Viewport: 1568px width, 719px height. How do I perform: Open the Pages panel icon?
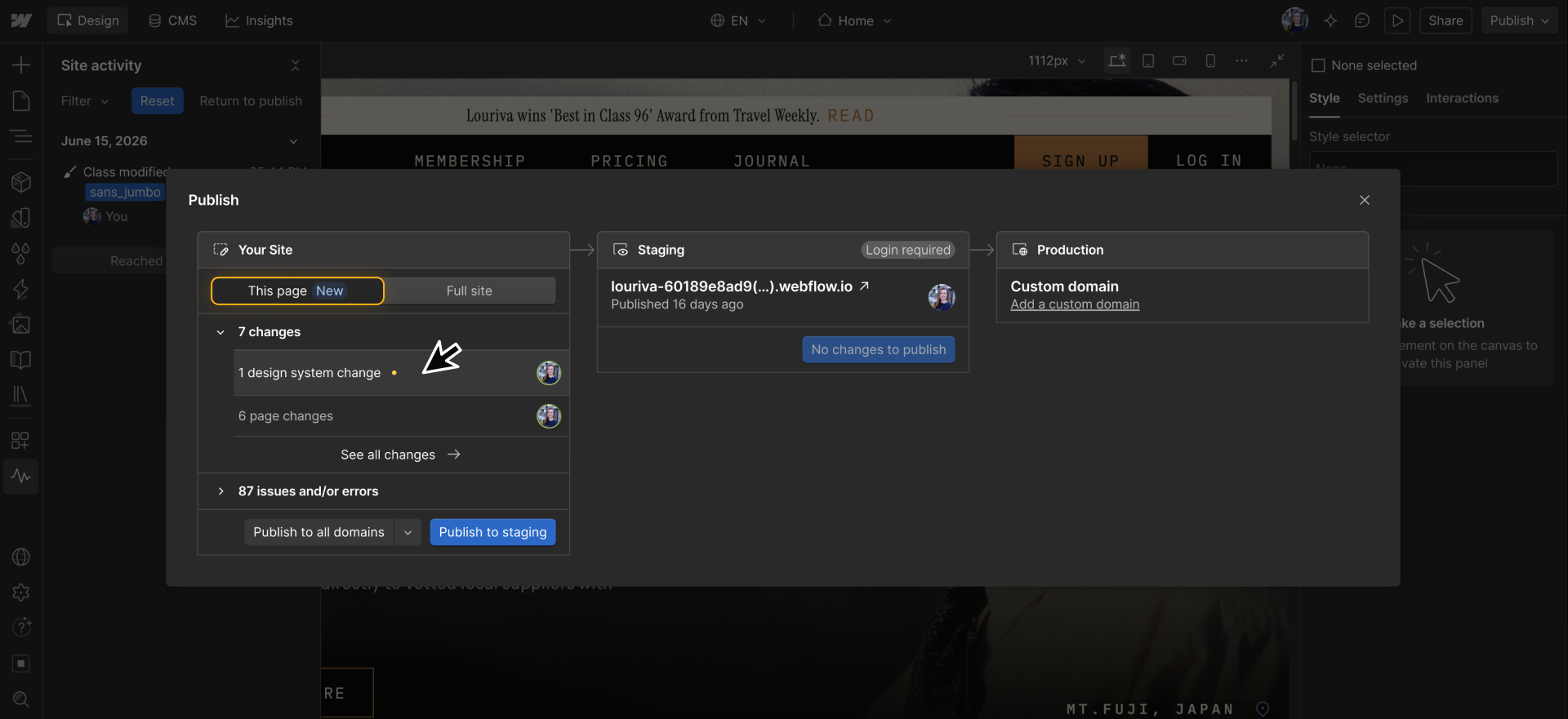coord(21,100)
